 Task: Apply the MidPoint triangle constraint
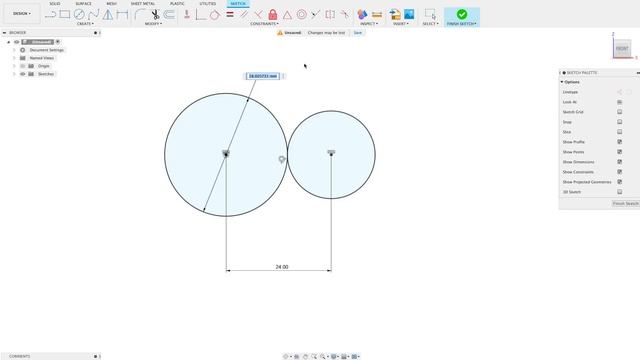click(x=287, y=15)
